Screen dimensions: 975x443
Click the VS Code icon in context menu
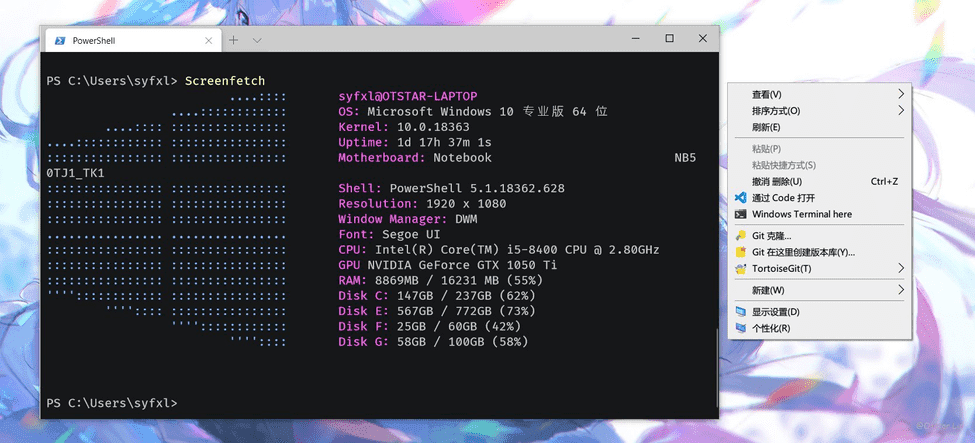coord(741,198)
